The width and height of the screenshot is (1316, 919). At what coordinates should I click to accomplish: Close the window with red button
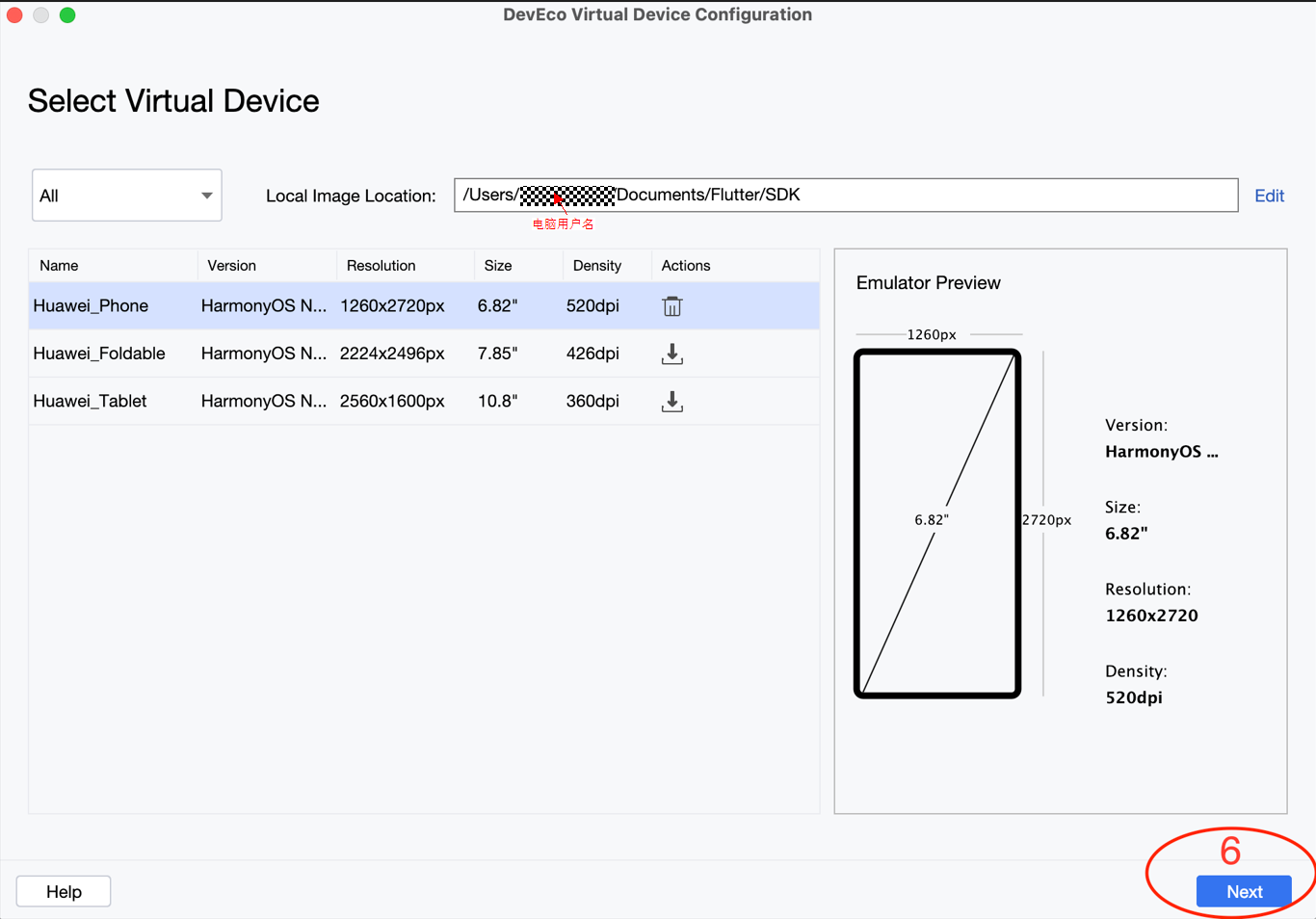pyautogui.click(x=14, y=15)
